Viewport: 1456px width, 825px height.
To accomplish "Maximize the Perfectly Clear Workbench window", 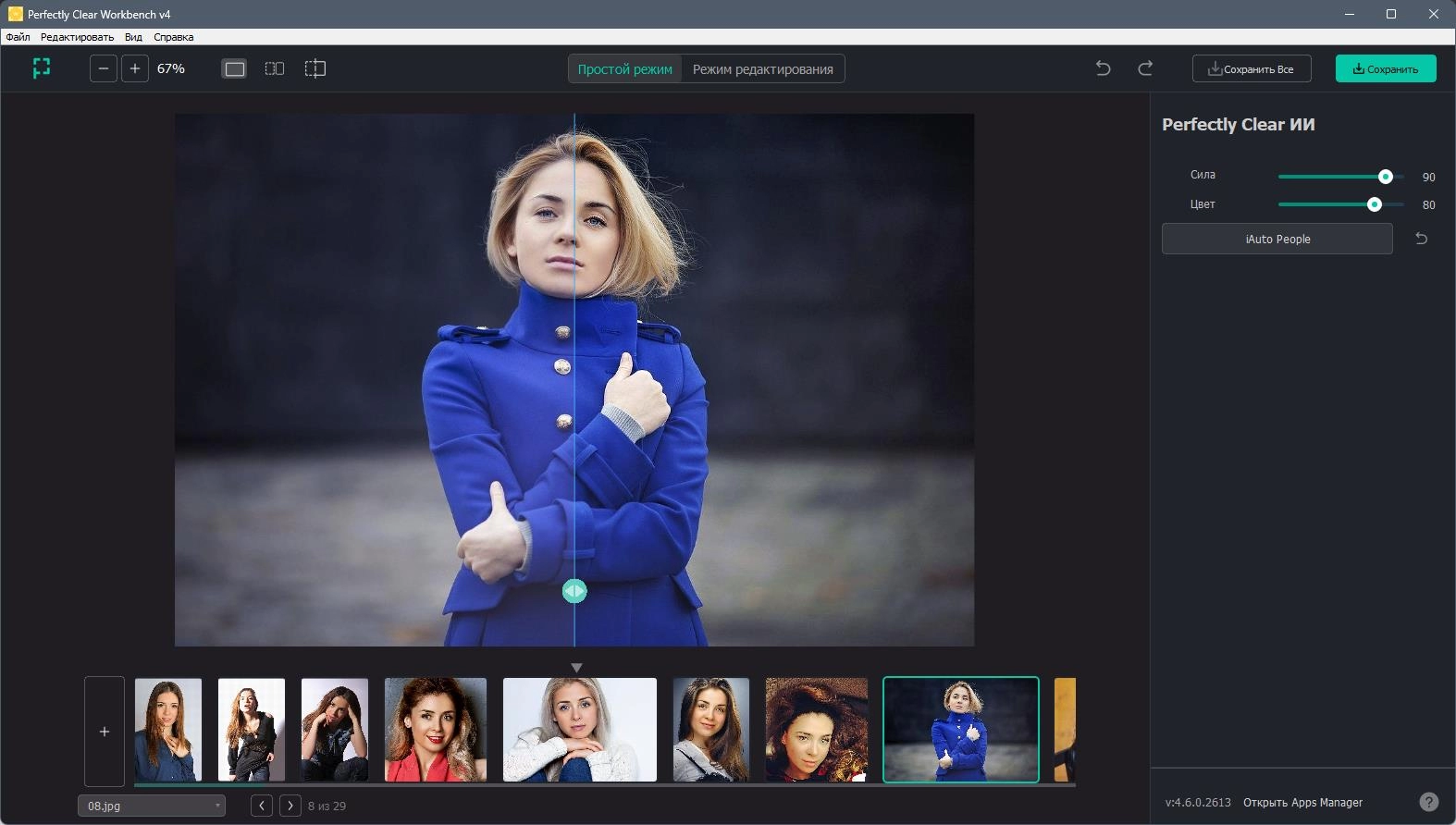I will pos(1391,14).
